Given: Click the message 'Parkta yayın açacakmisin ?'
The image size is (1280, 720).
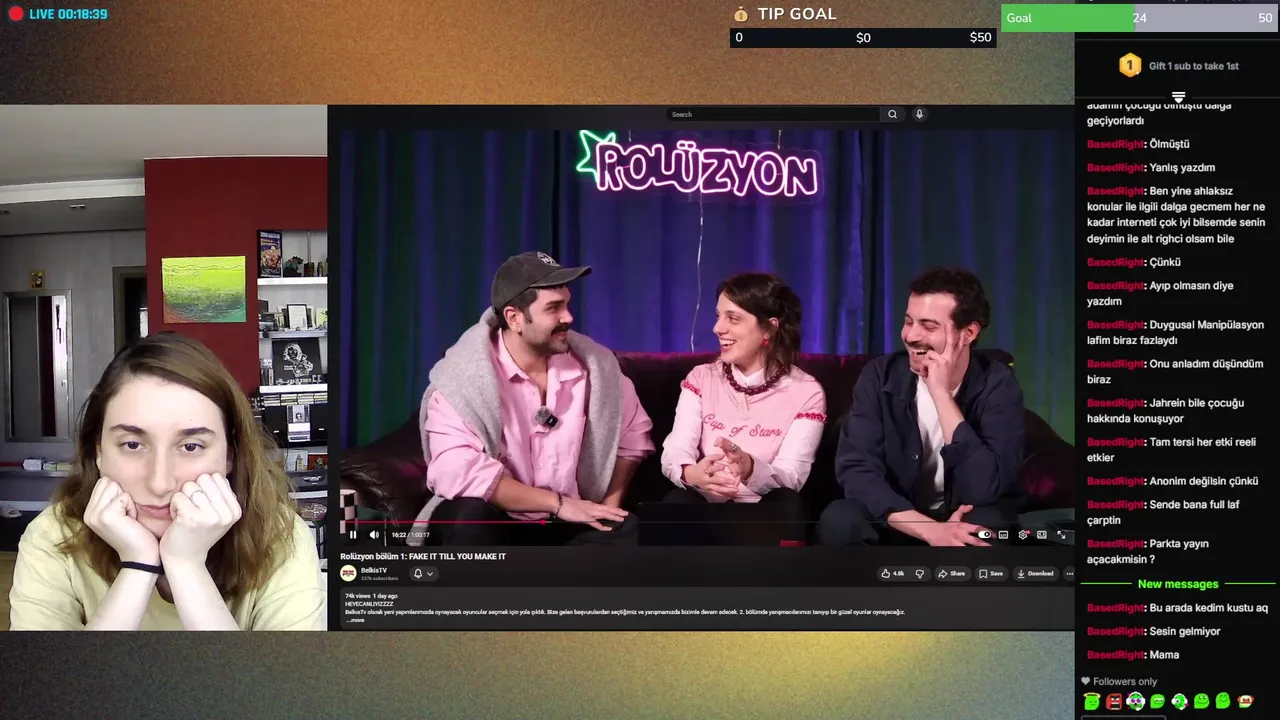Looking at the screenshot, I should point(1148,552).
